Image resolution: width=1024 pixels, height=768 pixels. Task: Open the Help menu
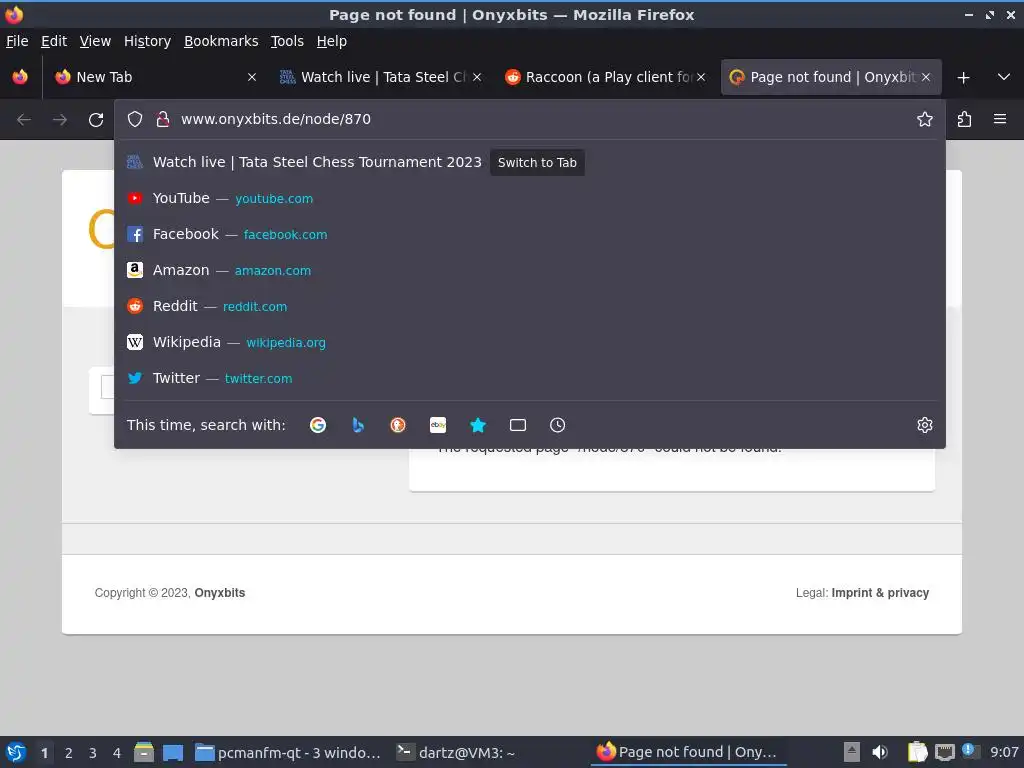tap(332, 41)
